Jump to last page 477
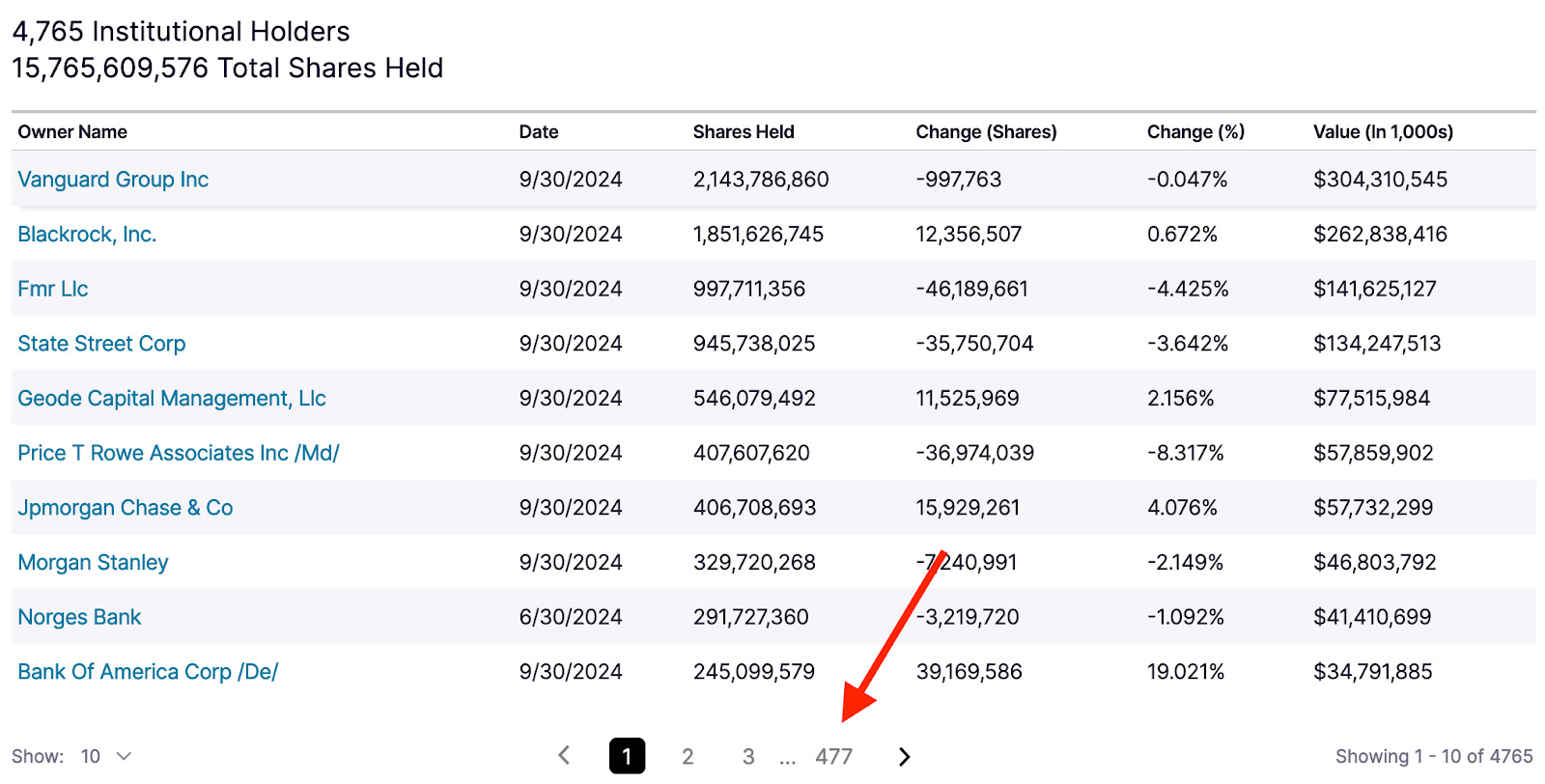This screenshot has height=784, width=1545. tap(833, 757)
